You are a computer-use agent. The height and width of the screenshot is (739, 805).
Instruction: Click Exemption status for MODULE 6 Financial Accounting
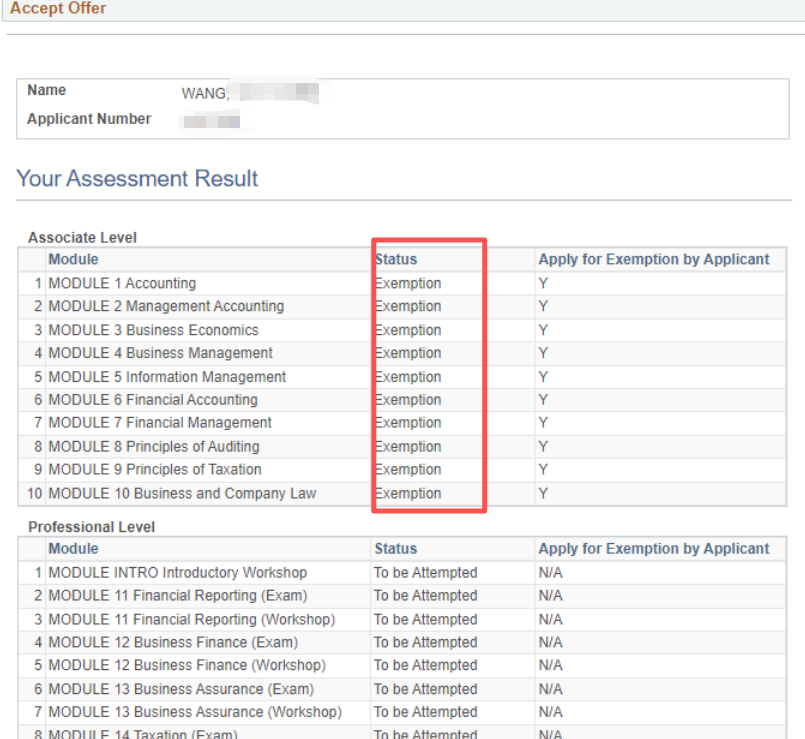(x=408, y=400)
